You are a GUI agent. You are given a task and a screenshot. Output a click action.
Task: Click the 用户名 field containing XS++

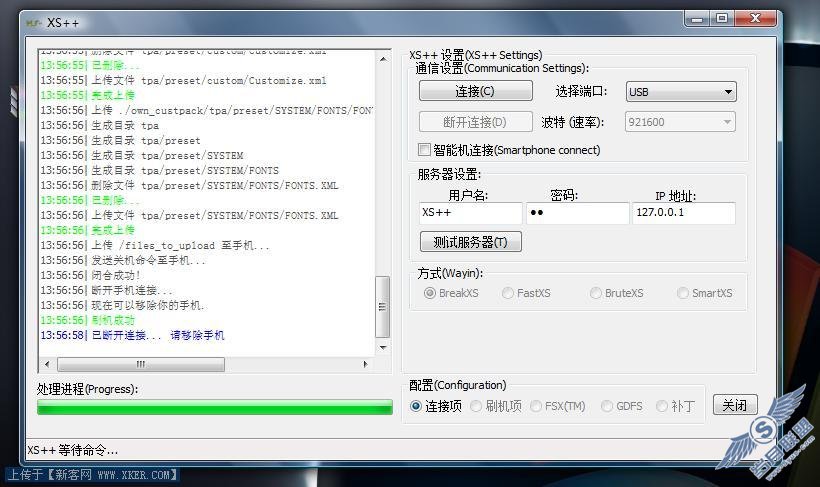(471, 213)
